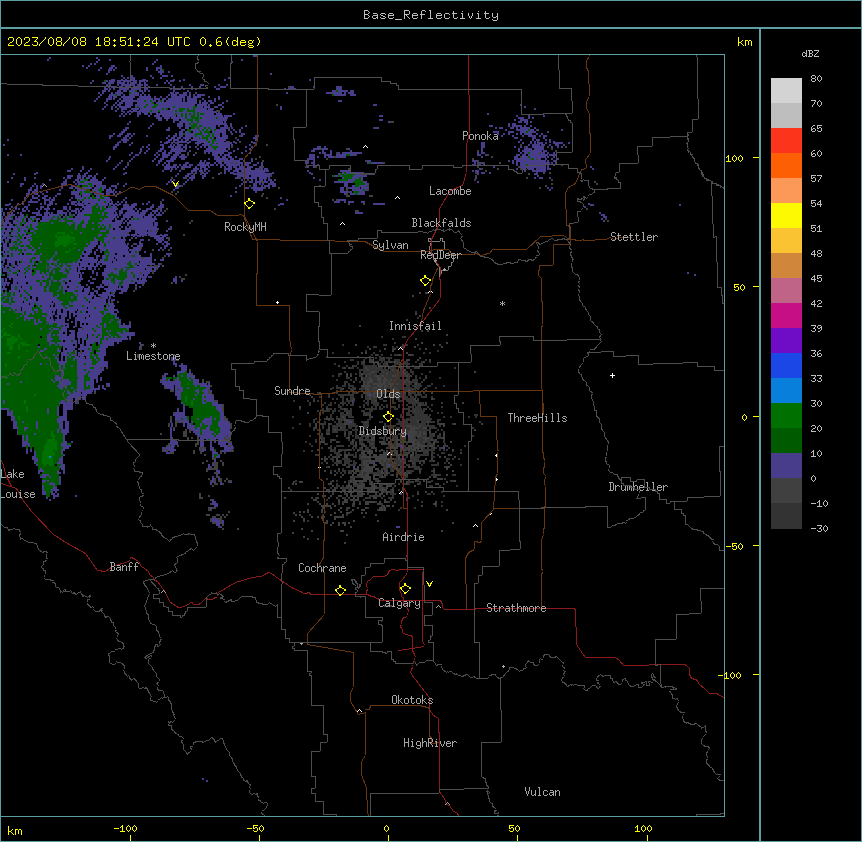The height and width of the screenshot is (842, 862).
Task: Pick the violet 36-39 dBZ legend color
Action: pyautogui.click(x=786, y=341)
